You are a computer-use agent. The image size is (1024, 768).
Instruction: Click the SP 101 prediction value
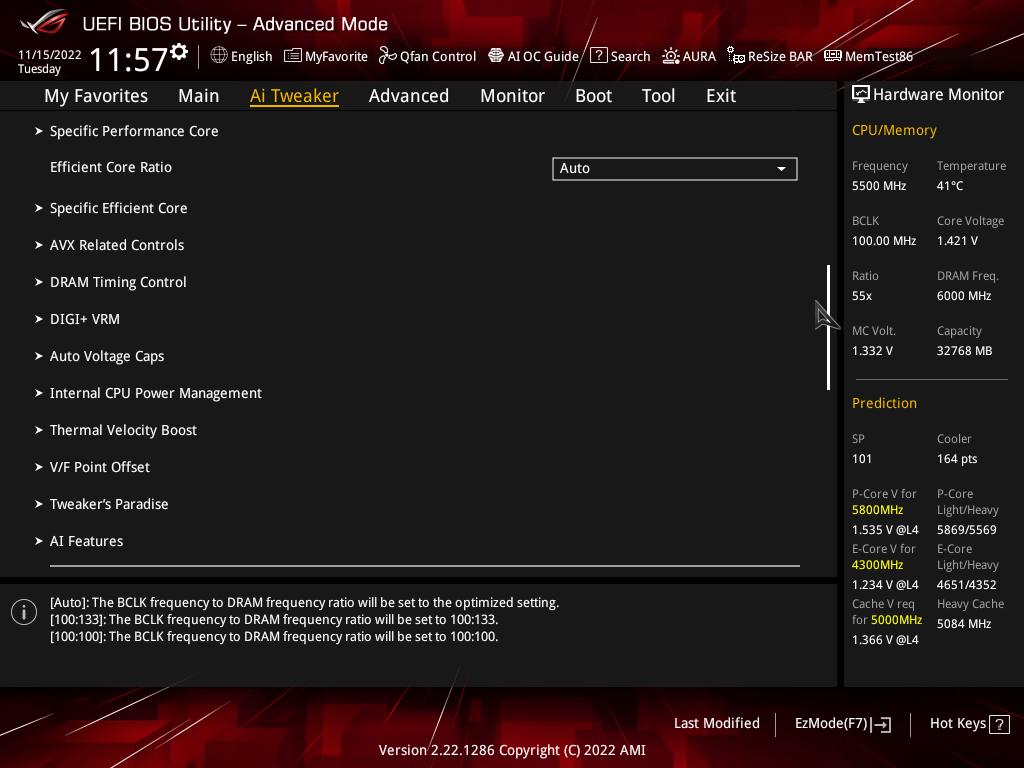pyautogui.click(x=862, y=459)
